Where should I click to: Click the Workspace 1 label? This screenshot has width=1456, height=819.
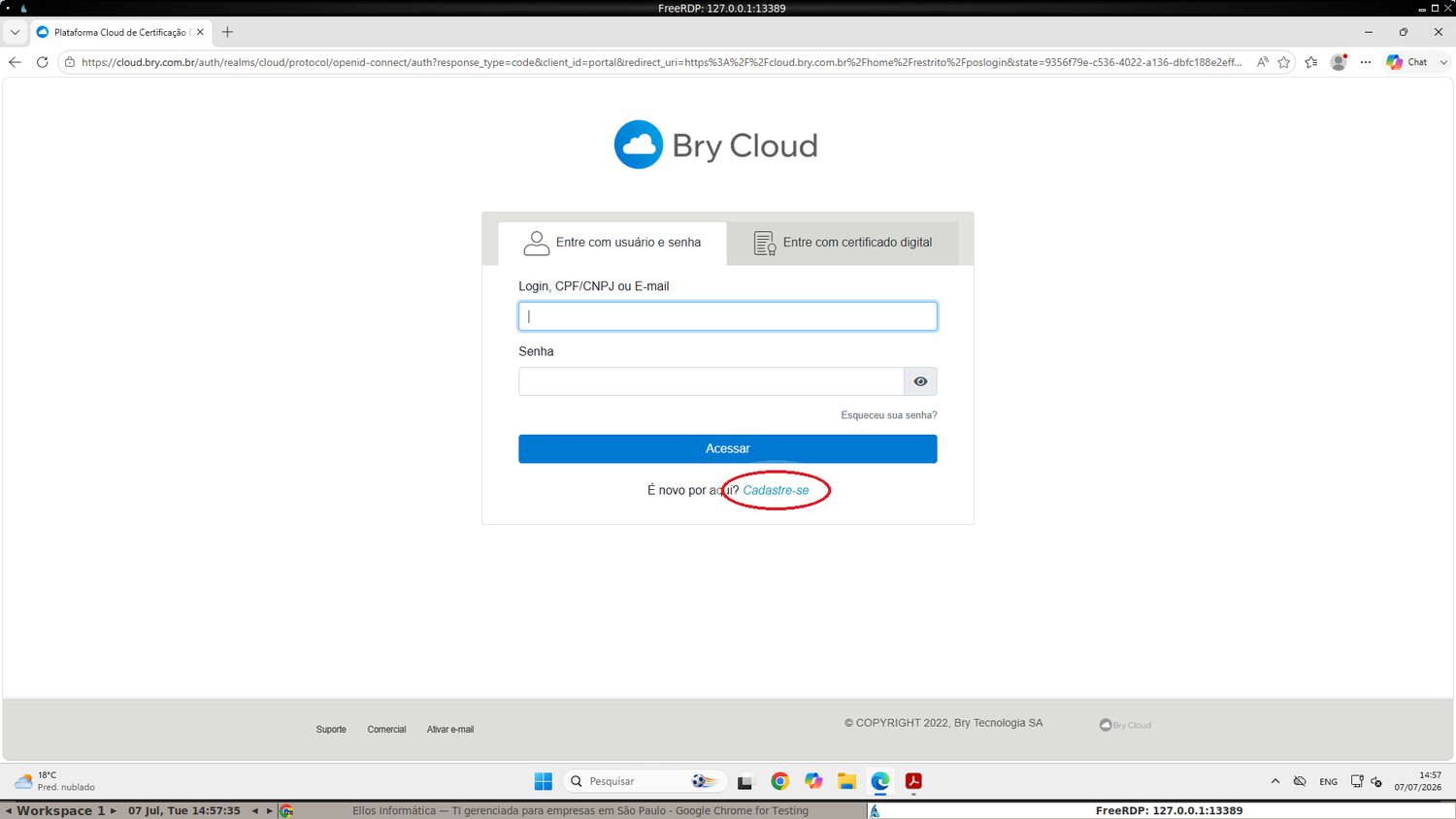(60, 810)
